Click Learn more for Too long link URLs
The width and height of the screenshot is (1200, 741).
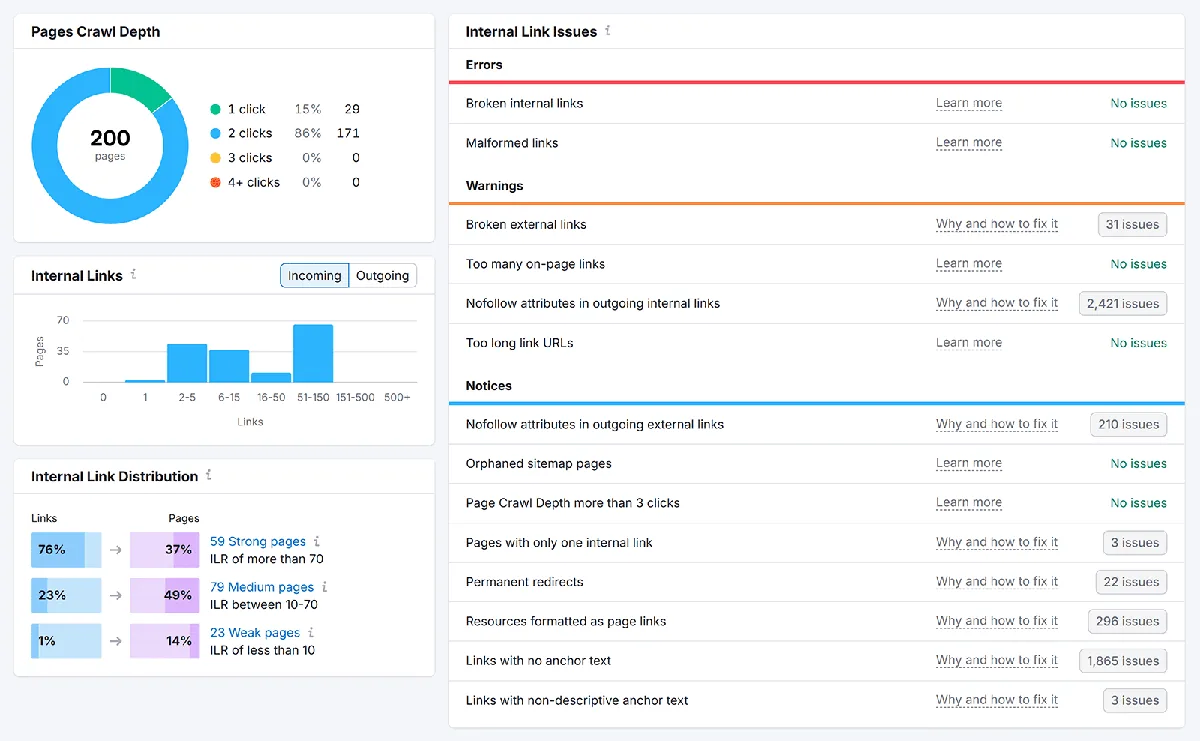(x=969, y=343)
